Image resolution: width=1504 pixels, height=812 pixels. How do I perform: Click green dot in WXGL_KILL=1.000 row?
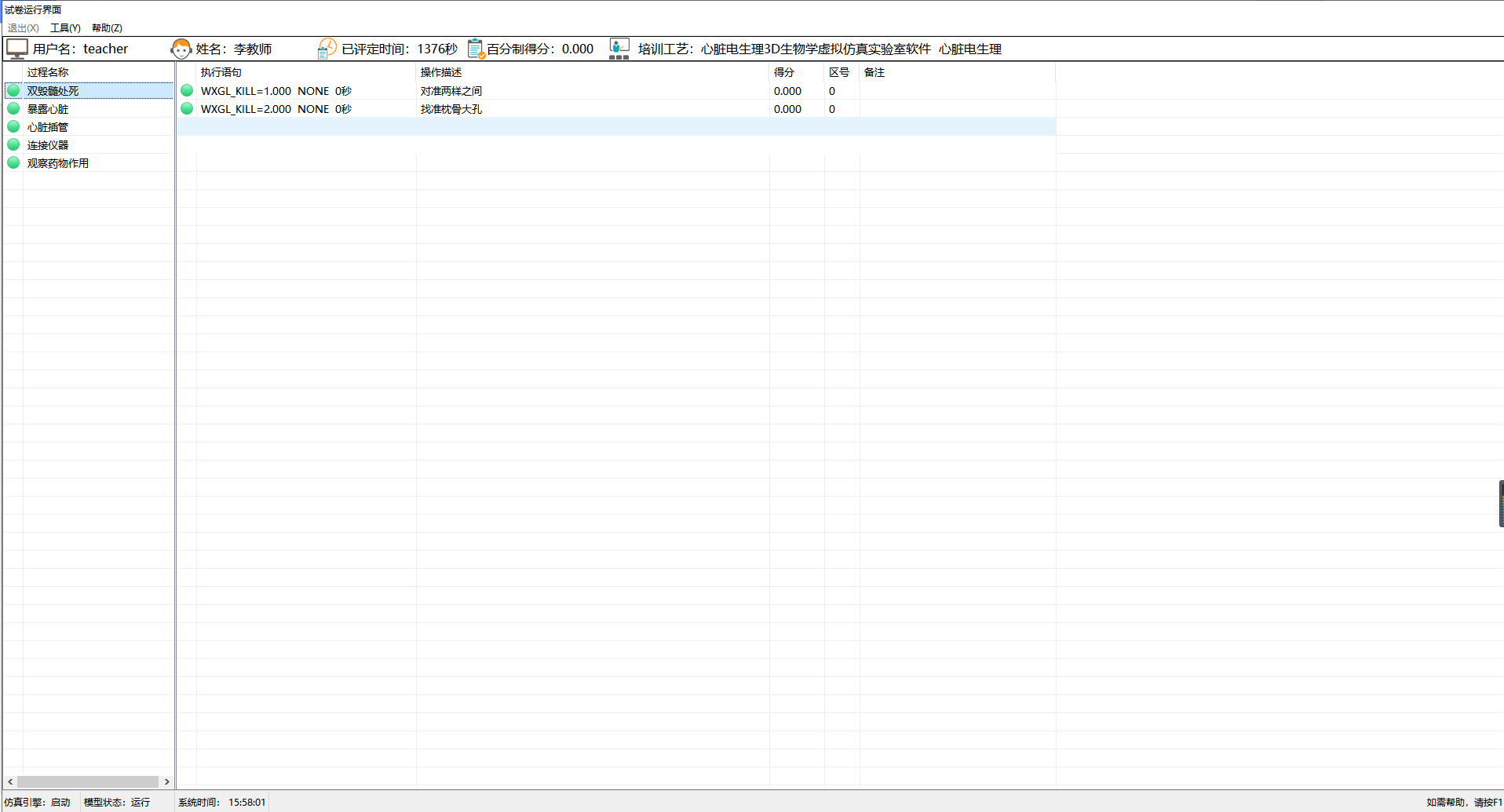point(187,90)
